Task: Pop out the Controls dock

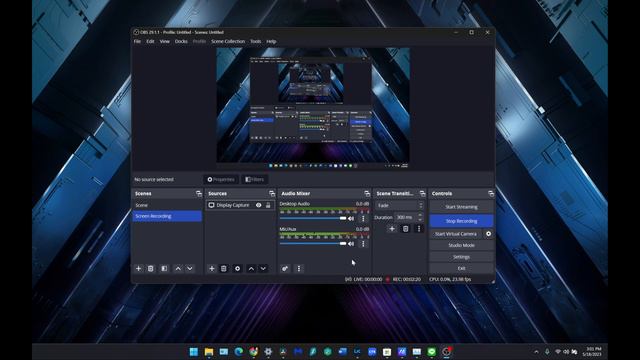Action: point(491,193)
